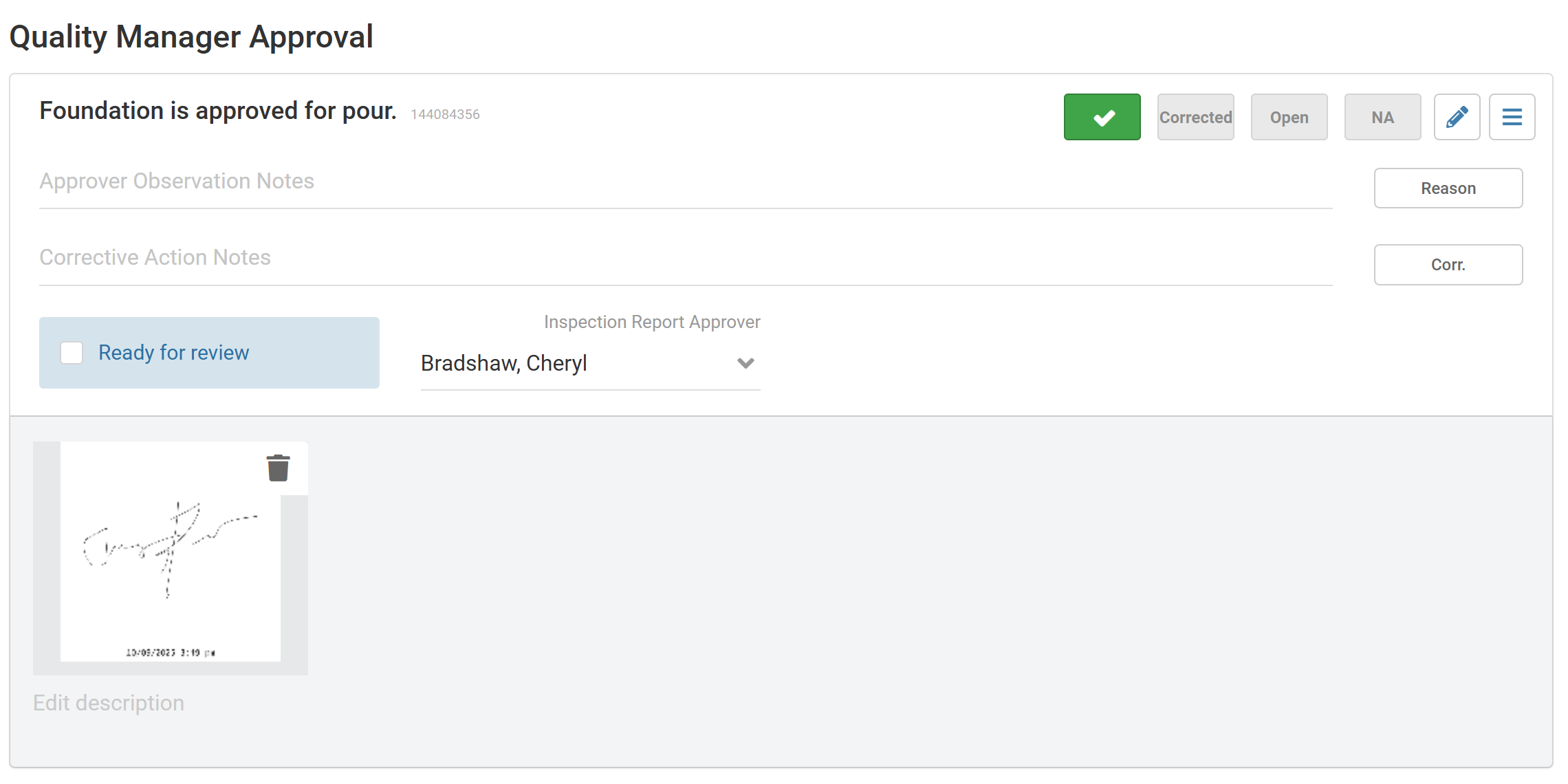Viewport: 1568px width, 784px height.
Task: Delete the signature with trash icon
Action: [278, 468]
